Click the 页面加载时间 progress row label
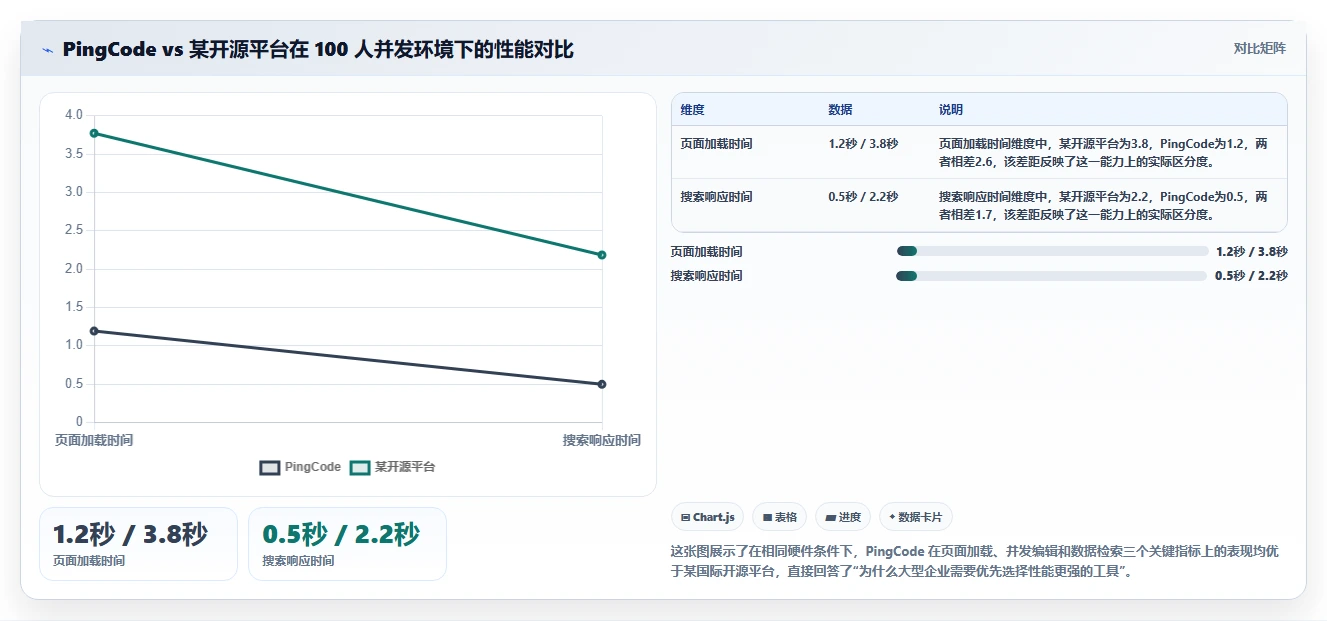 706,252
